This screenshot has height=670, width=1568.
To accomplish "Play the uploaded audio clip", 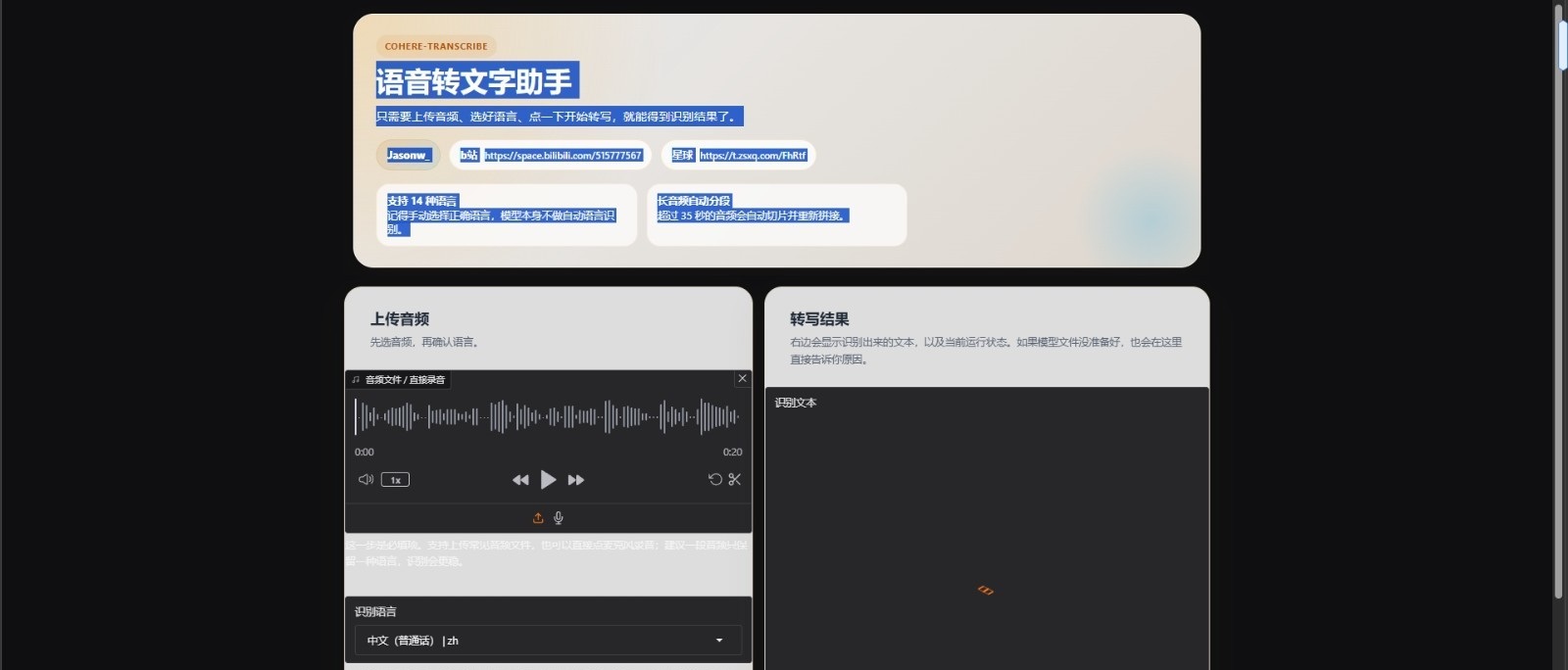I will pos(548,480).
